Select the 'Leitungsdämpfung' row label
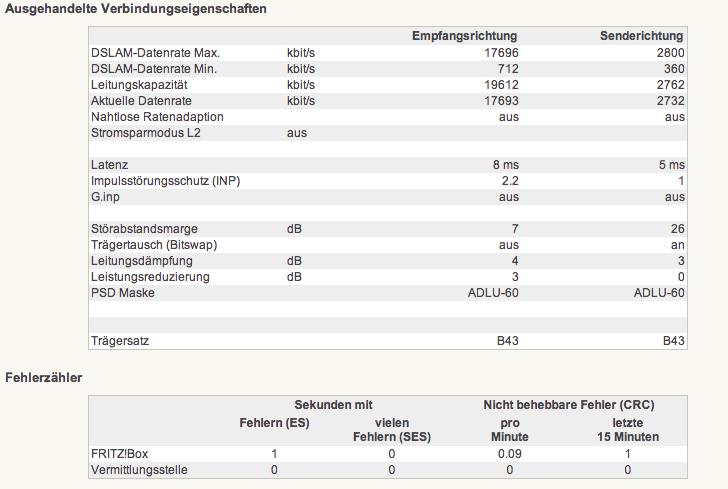Image resolution: width=728 pixels, height=489 pixels. tap(142, 261)
